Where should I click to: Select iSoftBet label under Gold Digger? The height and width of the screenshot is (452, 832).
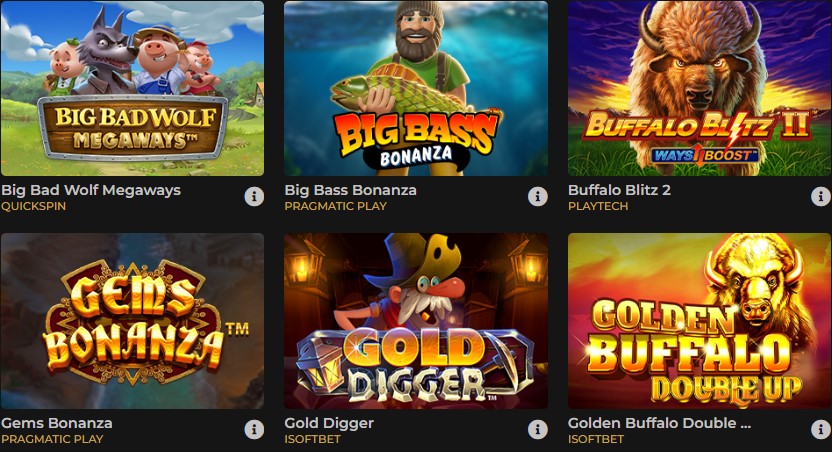[x=313, y=439]
